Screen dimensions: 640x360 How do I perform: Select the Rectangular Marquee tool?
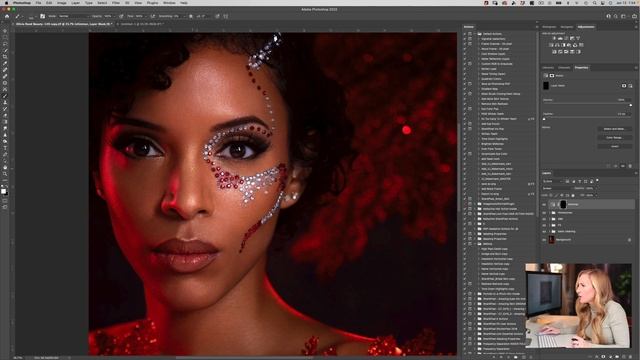pos(5,38)
